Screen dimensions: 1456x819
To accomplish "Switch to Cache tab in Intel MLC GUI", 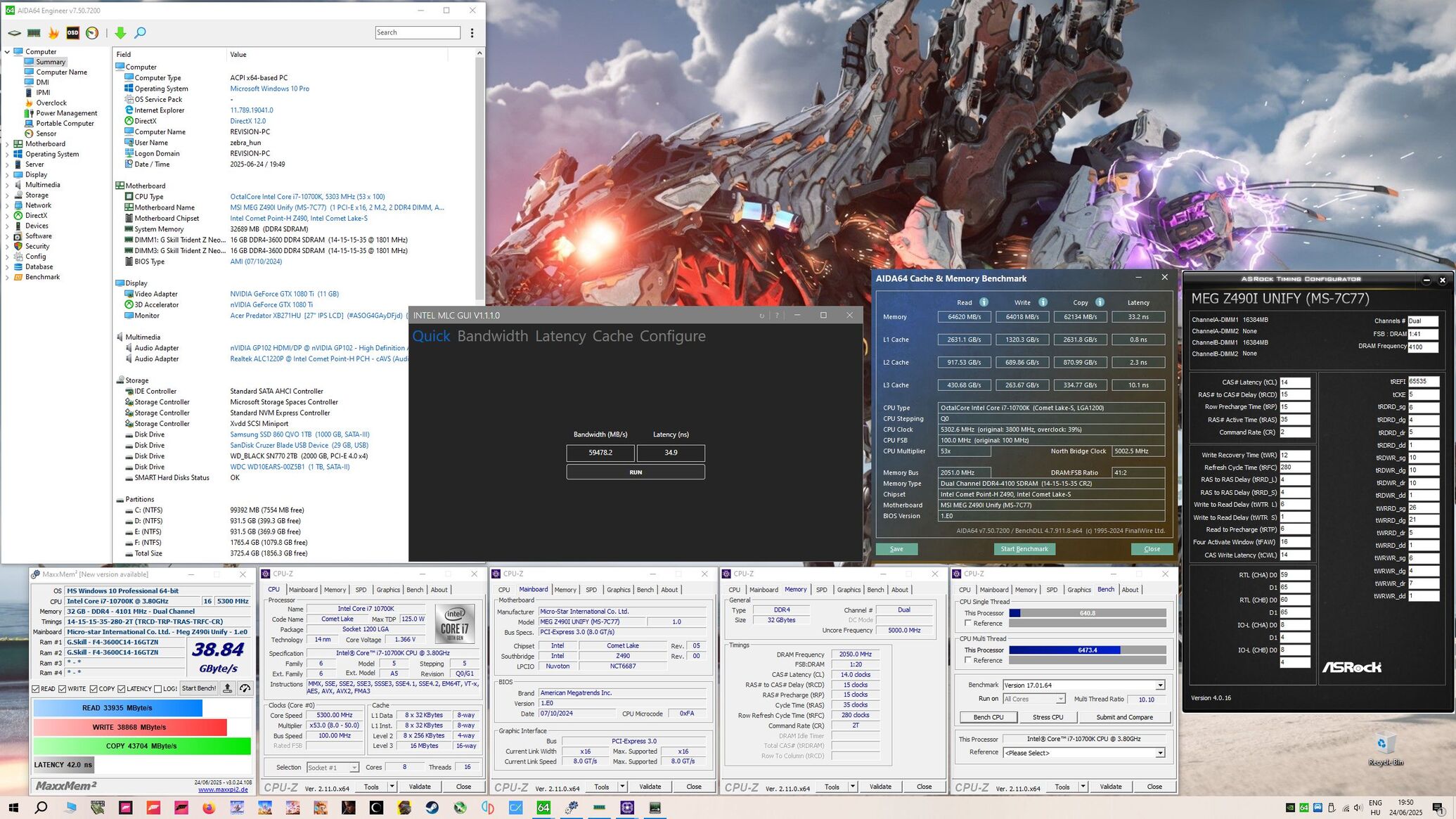I will pos(612,337).
